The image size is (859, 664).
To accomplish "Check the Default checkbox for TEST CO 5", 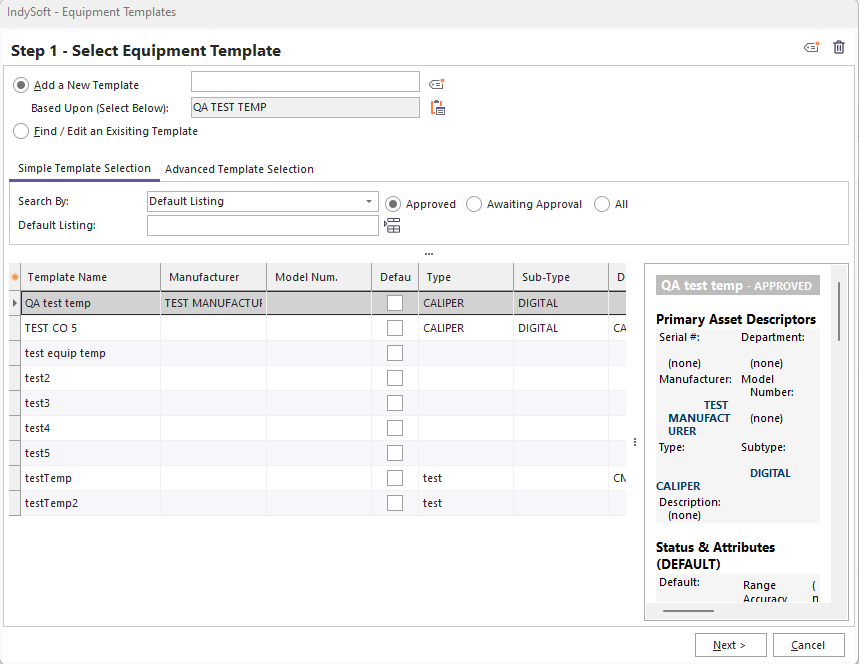I will (395, 328).
